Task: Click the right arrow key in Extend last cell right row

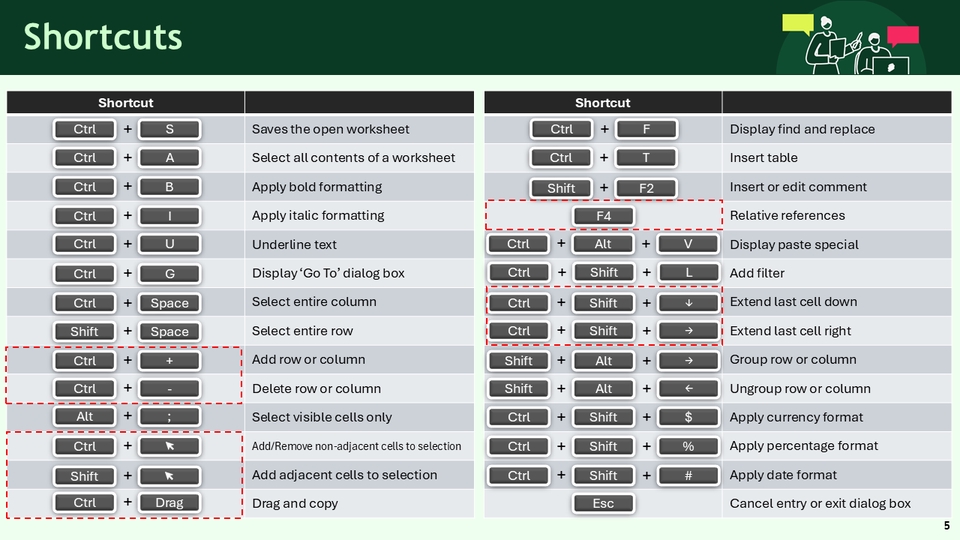Action: pos(688,331)
